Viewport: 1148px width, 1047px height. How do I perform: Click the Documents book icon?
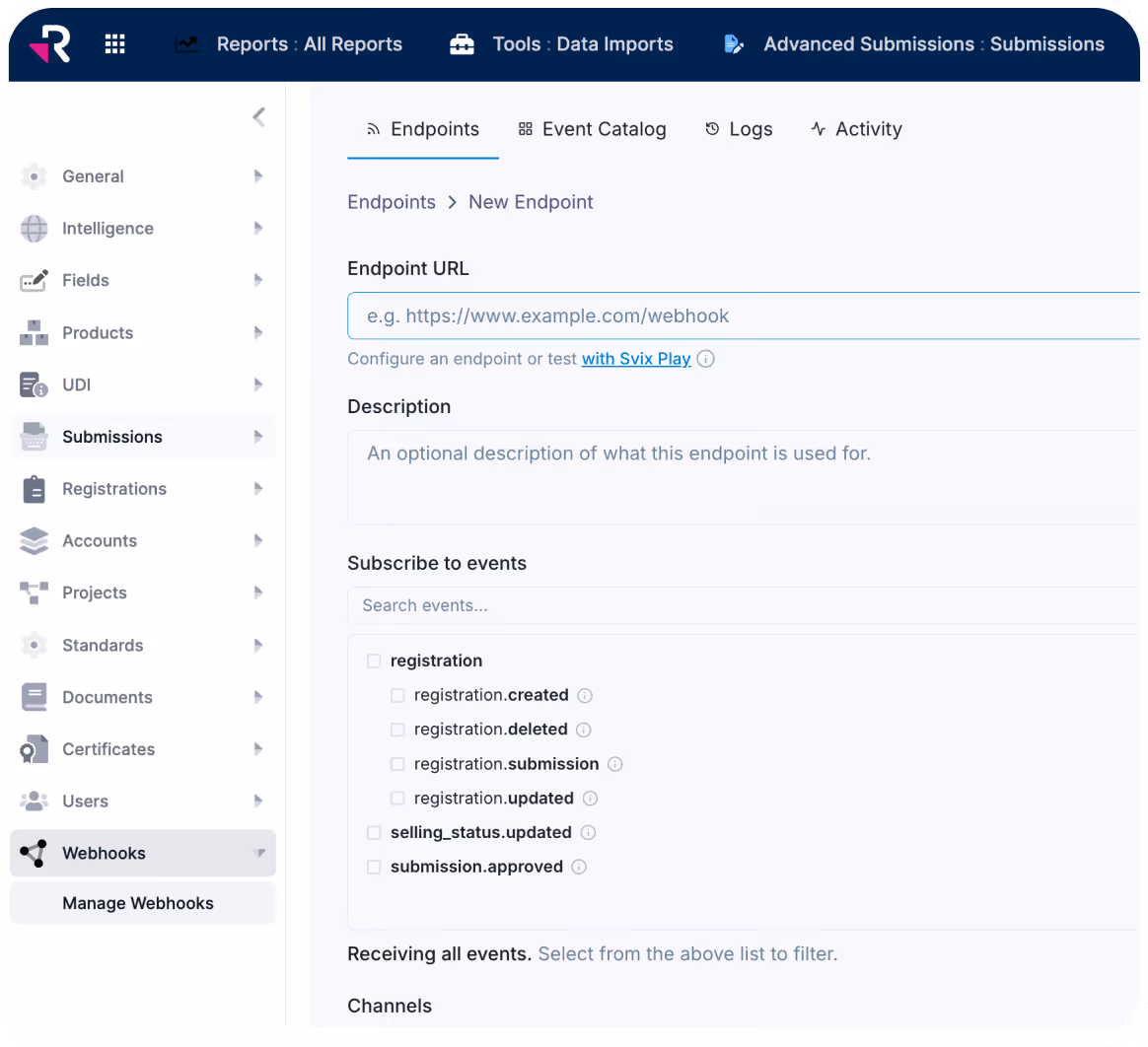click(34, 697)
